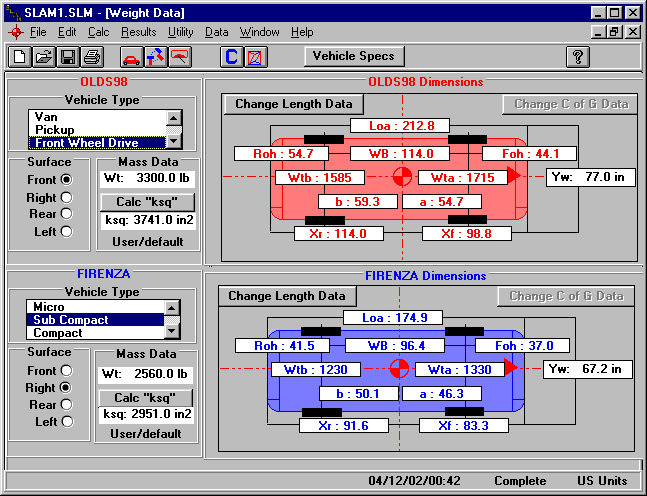Viewport: 647px width, 496px height.
Task: Click the blue C toolbar icon
Action: click(x=231, y=57)
